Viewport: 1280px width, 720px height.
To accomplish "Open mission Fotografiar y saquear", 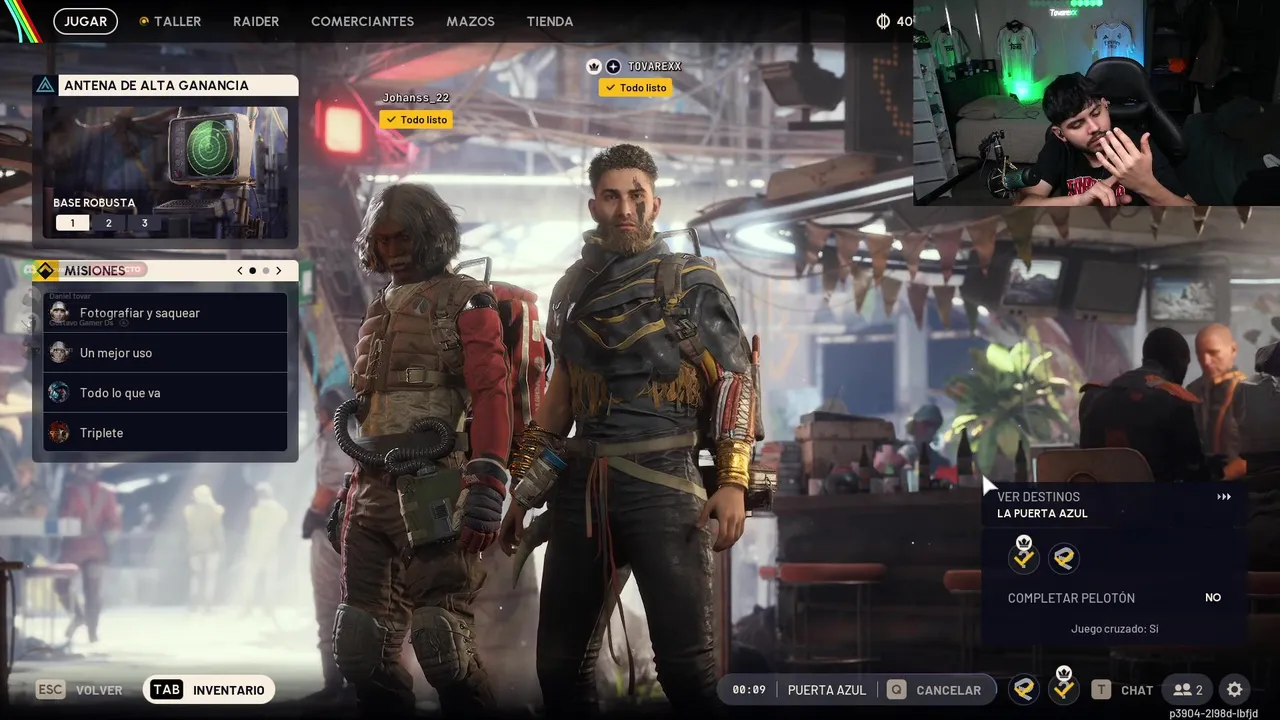I will [165, 313].
